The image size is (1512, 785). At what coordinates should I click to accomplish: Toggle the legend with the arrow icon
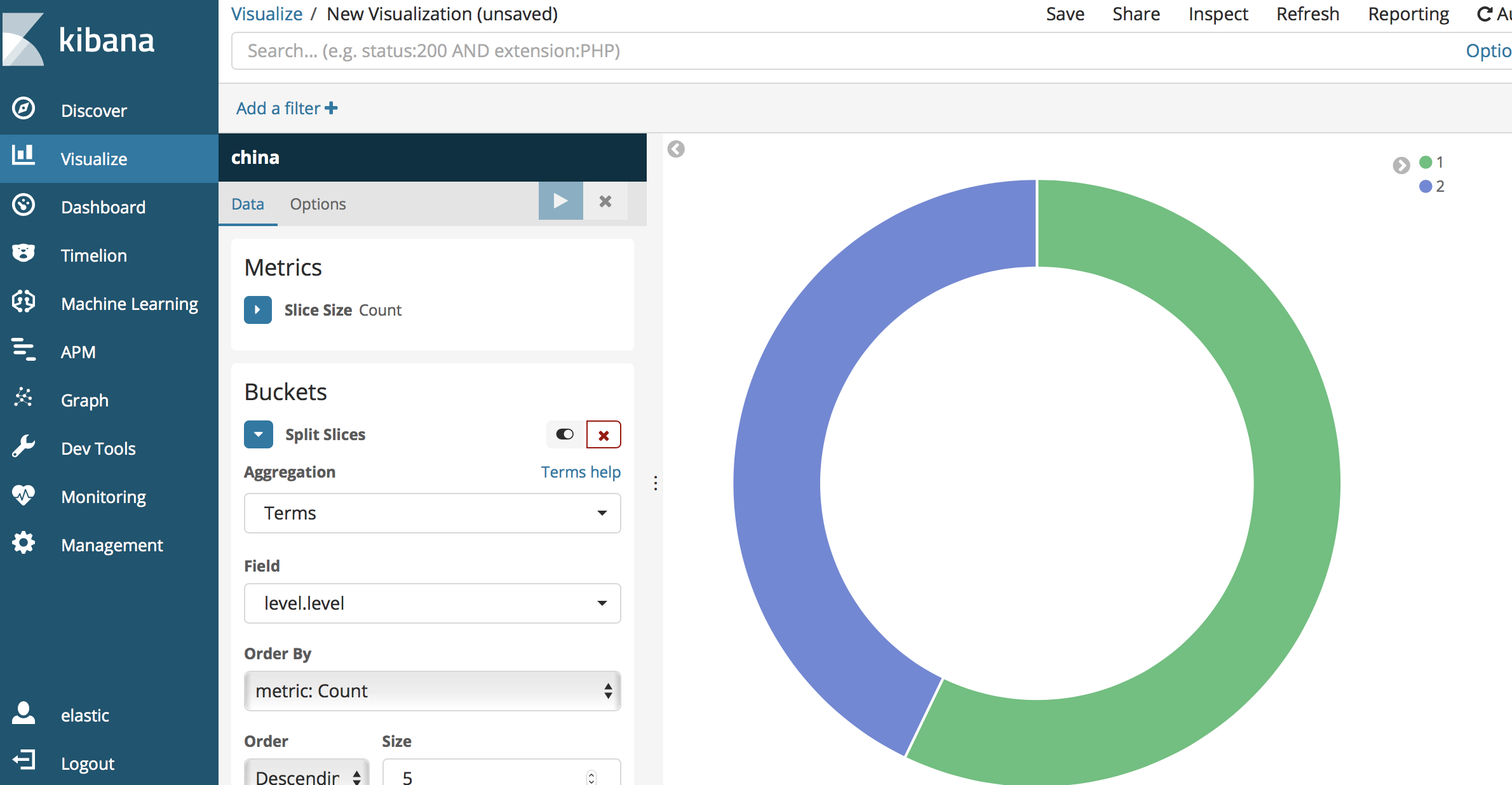coord(1401,166)
